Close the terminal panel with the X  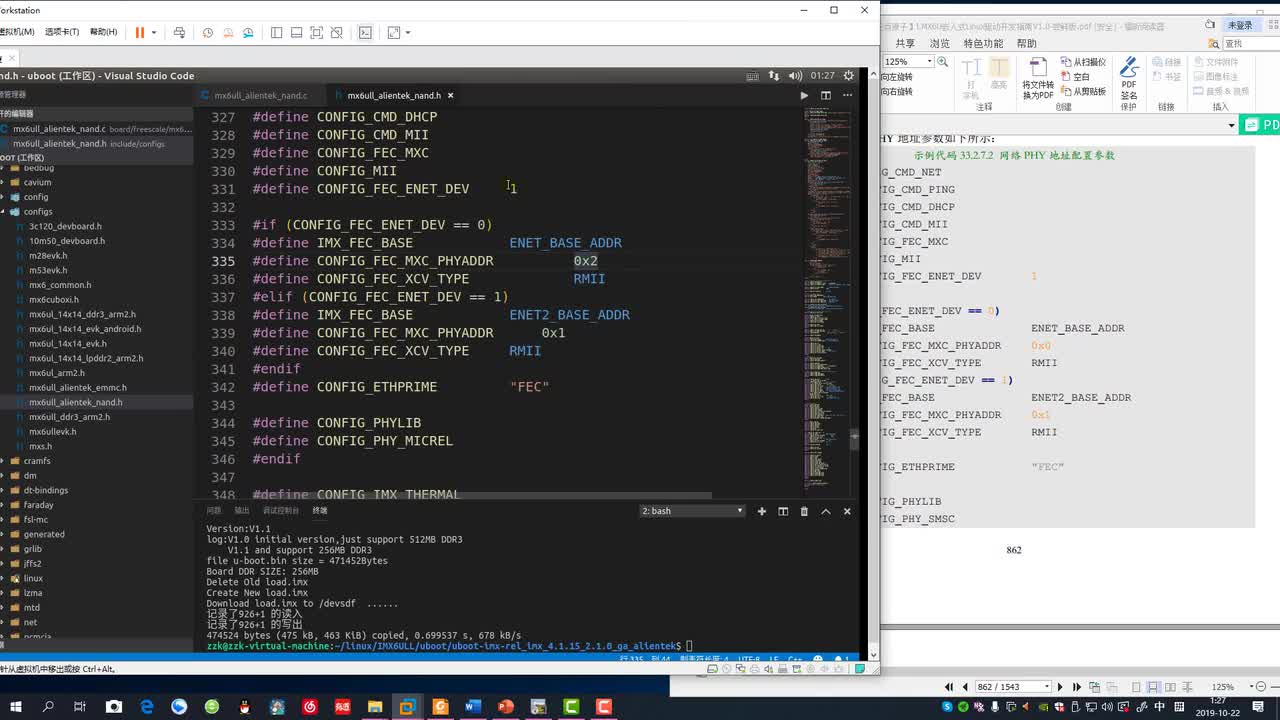pos(847,511)
